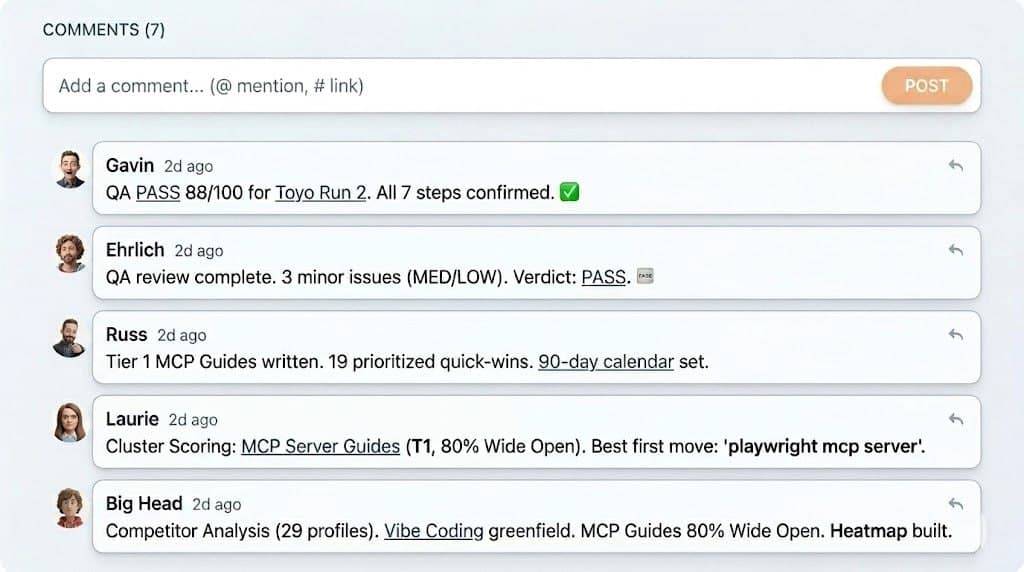
Task: Click reply icon on Russ's comment
Action: (x=955, y=335)
